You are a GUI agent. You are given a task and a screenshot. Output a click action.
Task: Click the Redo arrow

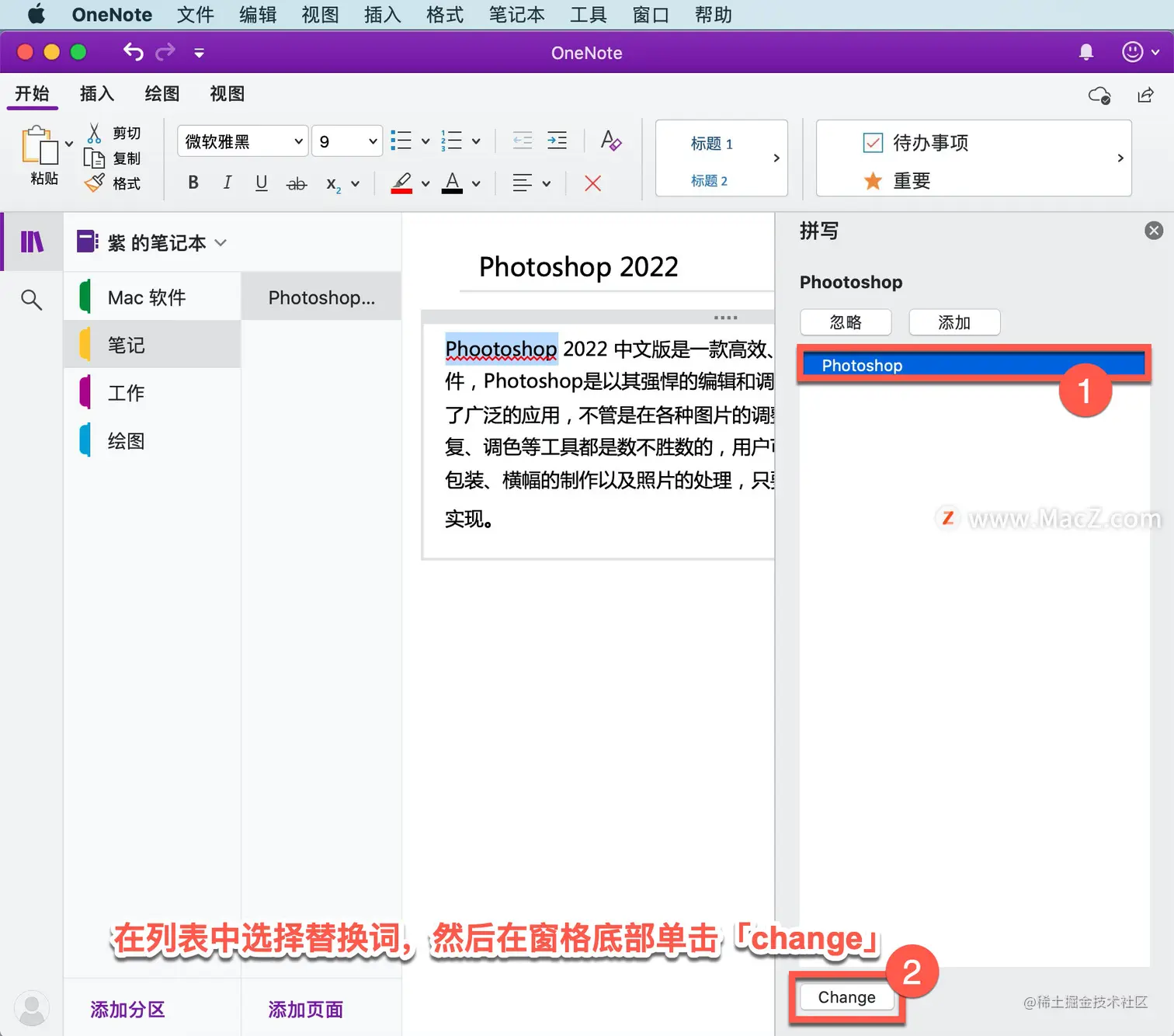pyautogui.click(x=165, y=52)
